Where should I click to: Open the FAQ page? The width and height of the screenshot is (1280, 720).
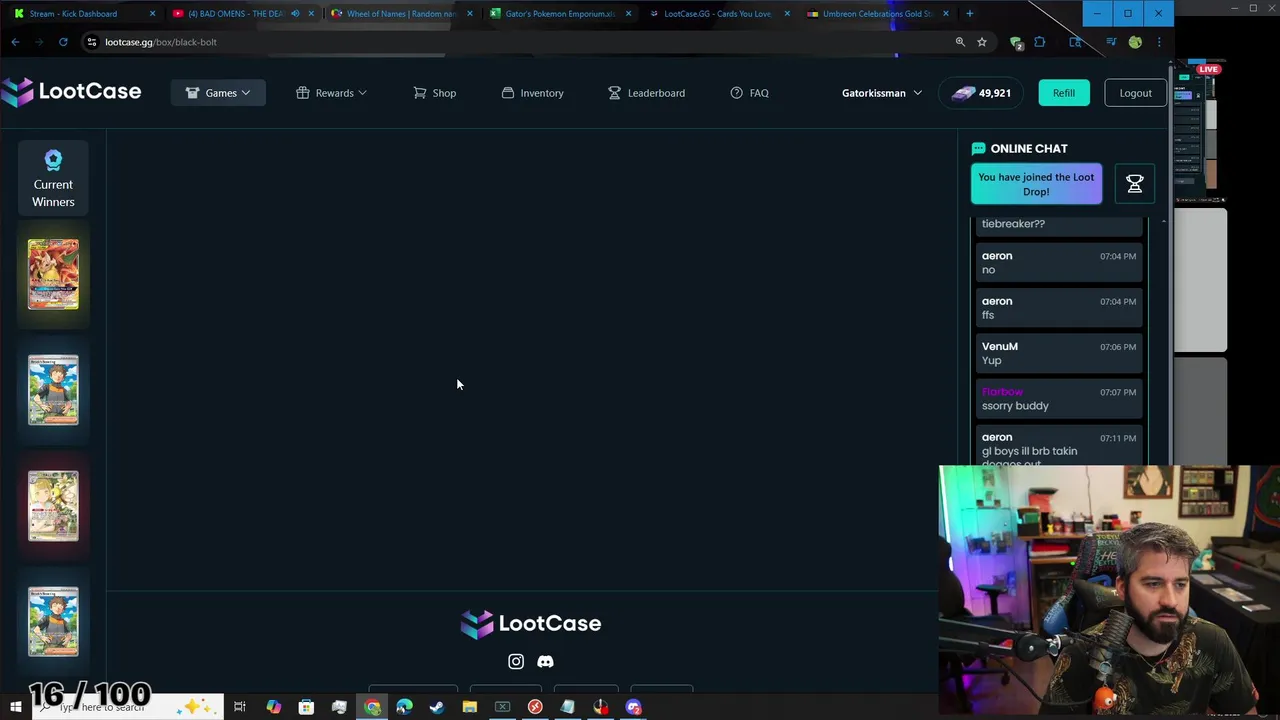(x=750, y=93)
